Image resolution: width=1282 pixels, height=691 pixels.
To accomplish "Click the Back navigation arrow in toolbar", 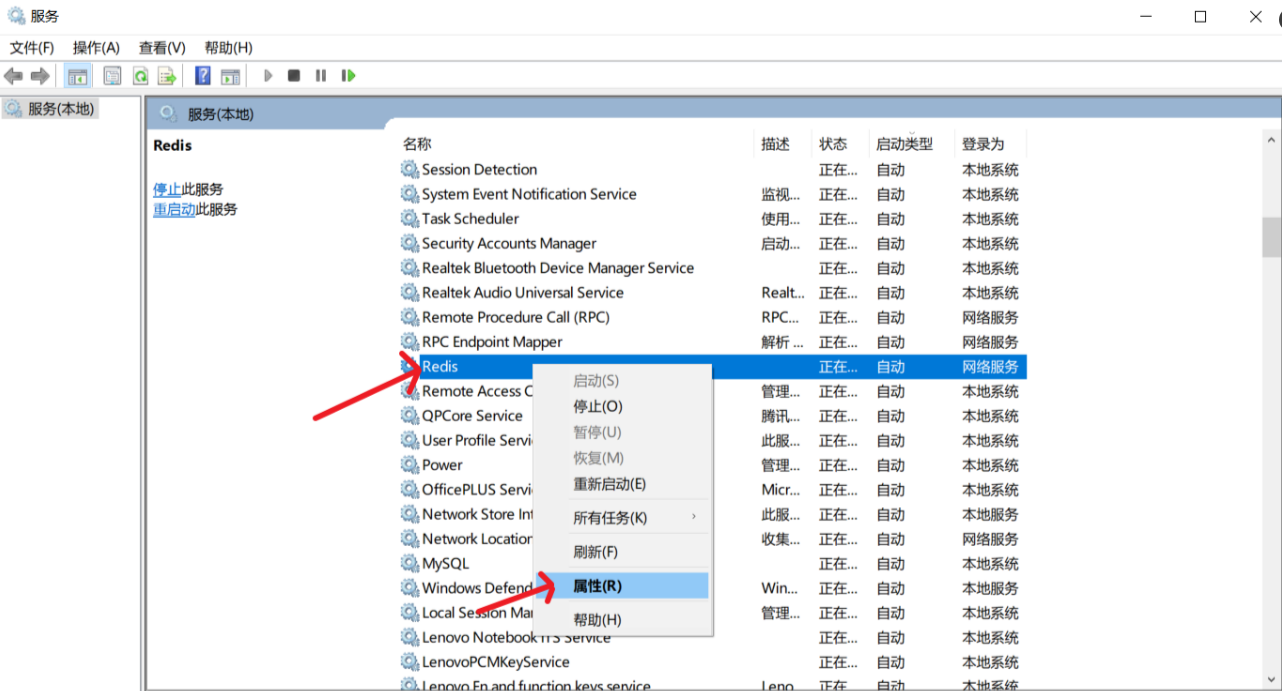I will [x=13, y=75].
